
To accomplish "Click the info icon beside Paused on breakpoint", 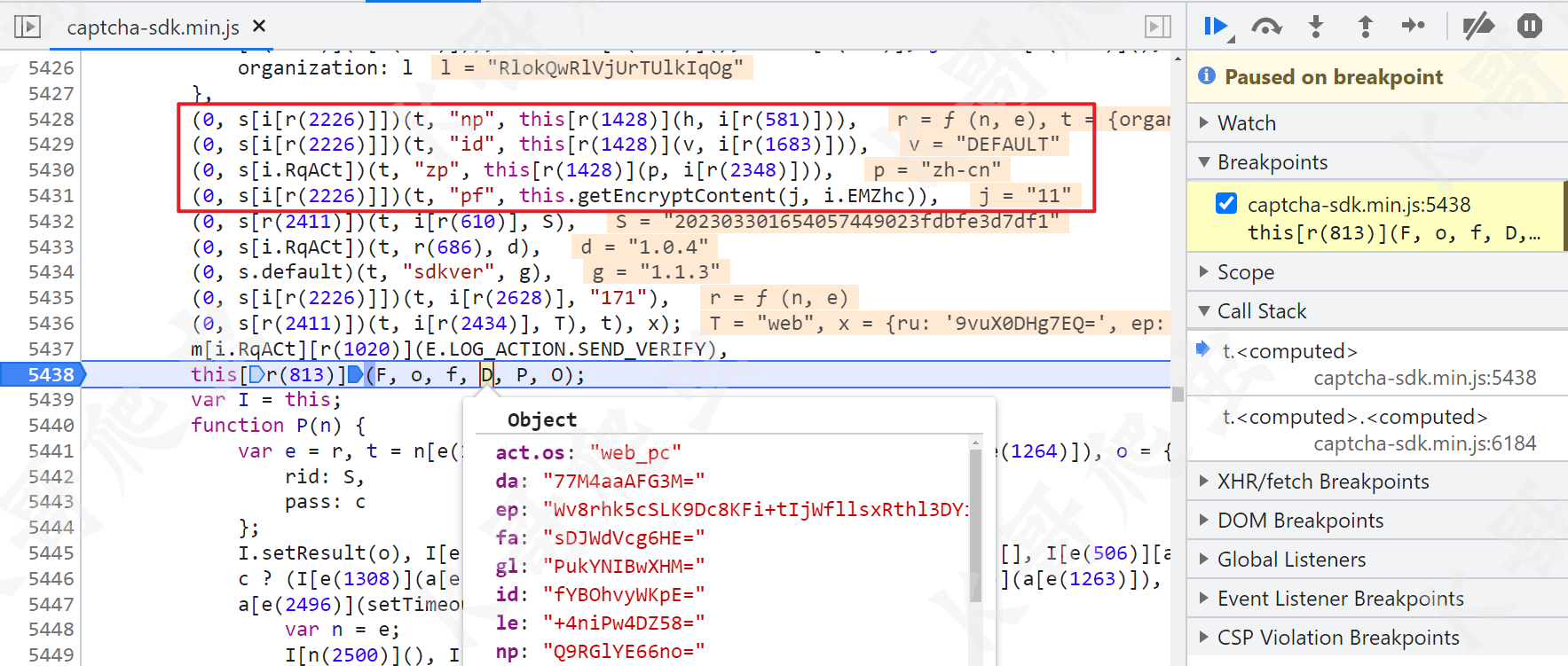I will [1206, 76].
